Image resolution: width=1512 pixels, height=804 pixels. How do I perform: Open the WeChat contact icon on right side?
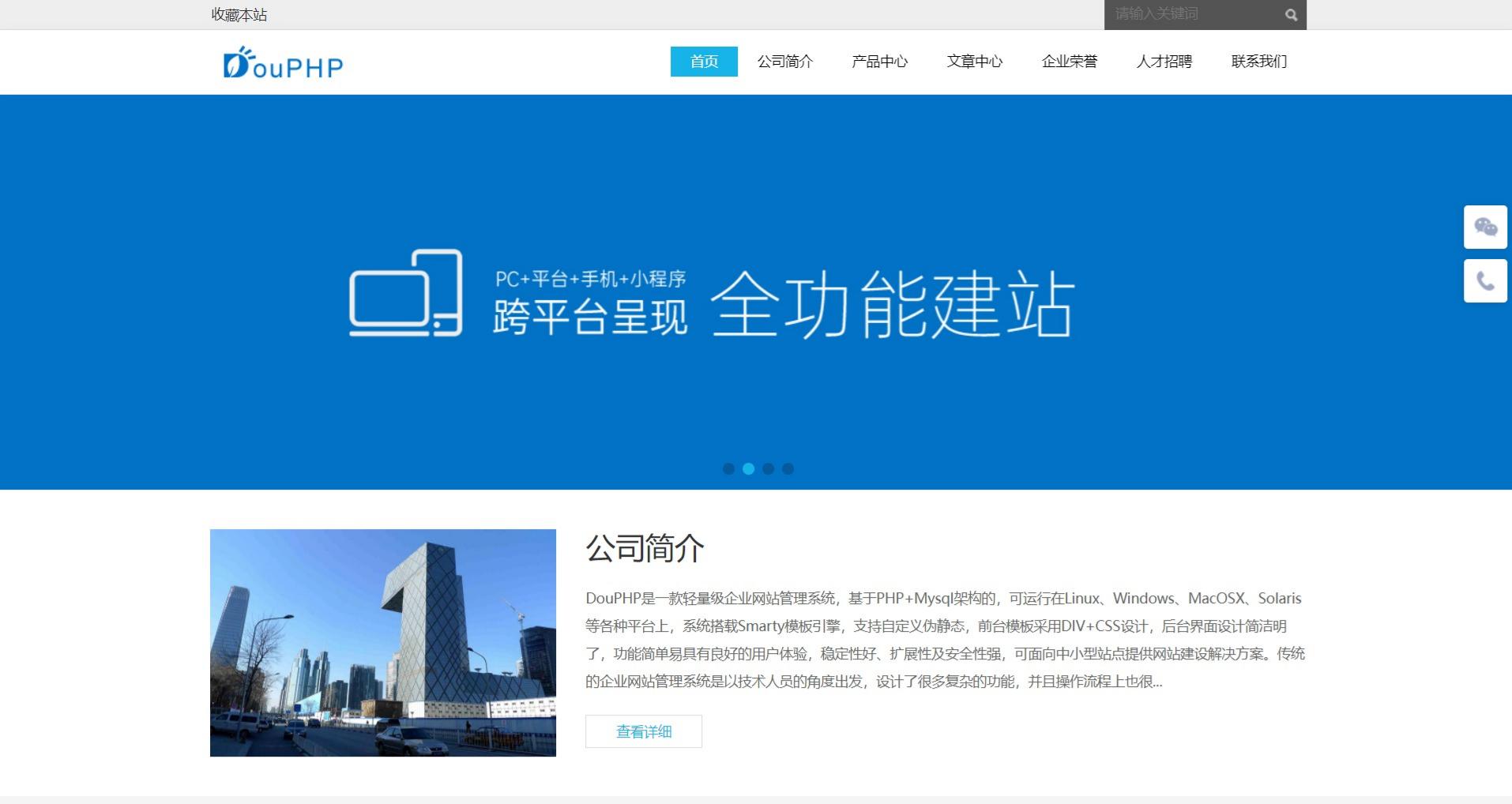[1485, 227]
